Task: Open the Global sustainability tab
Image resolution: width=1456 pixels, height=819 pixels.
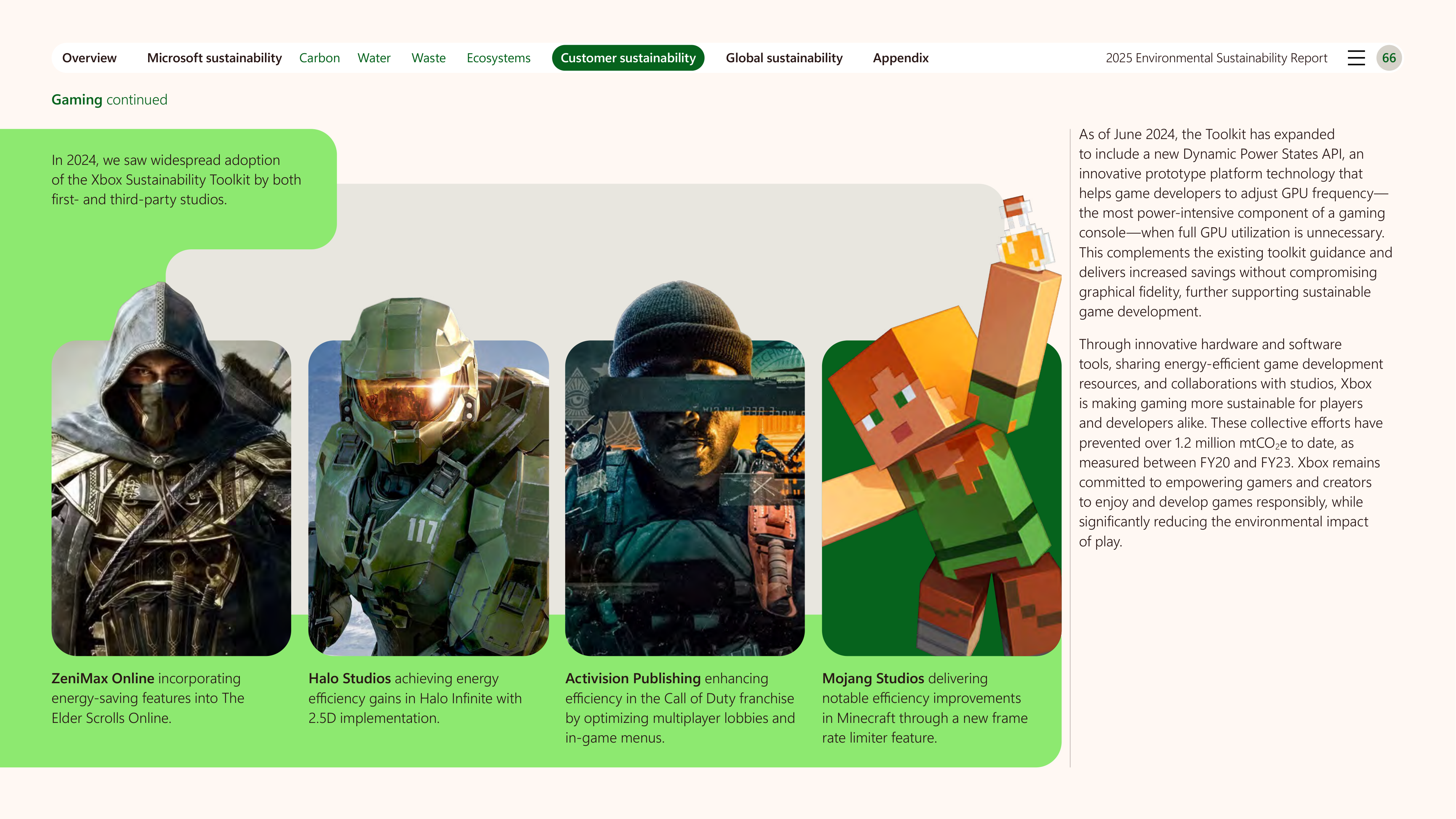Action: (784, 58)
